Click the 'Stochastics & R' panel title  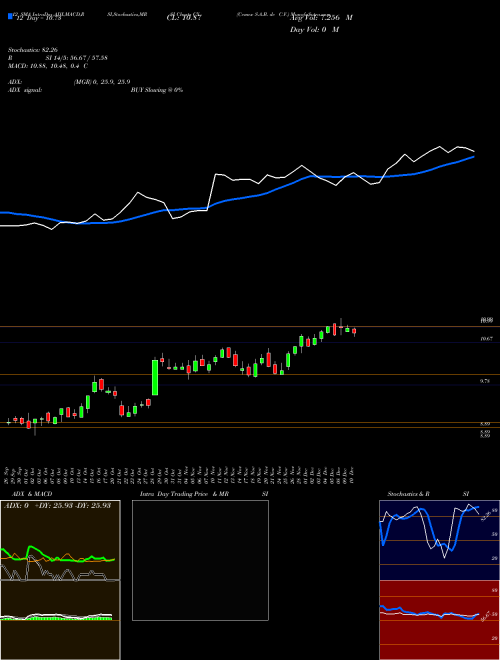[x=409, y=494]
